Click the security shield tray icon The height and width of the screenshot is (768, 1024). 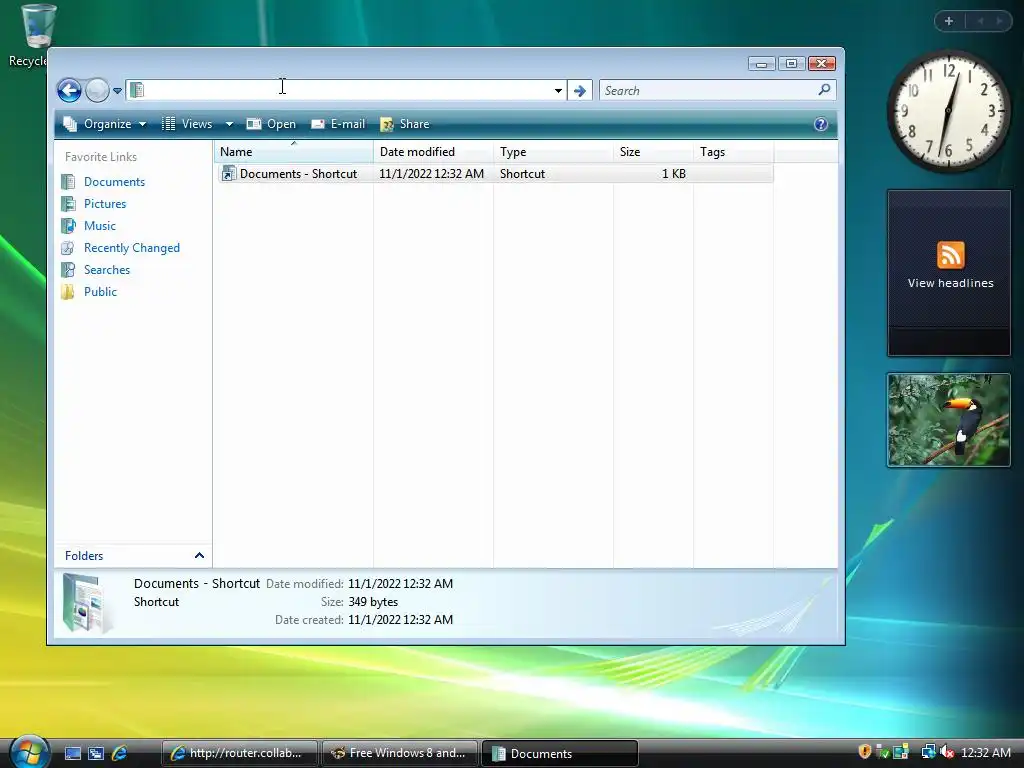[865, 752]
